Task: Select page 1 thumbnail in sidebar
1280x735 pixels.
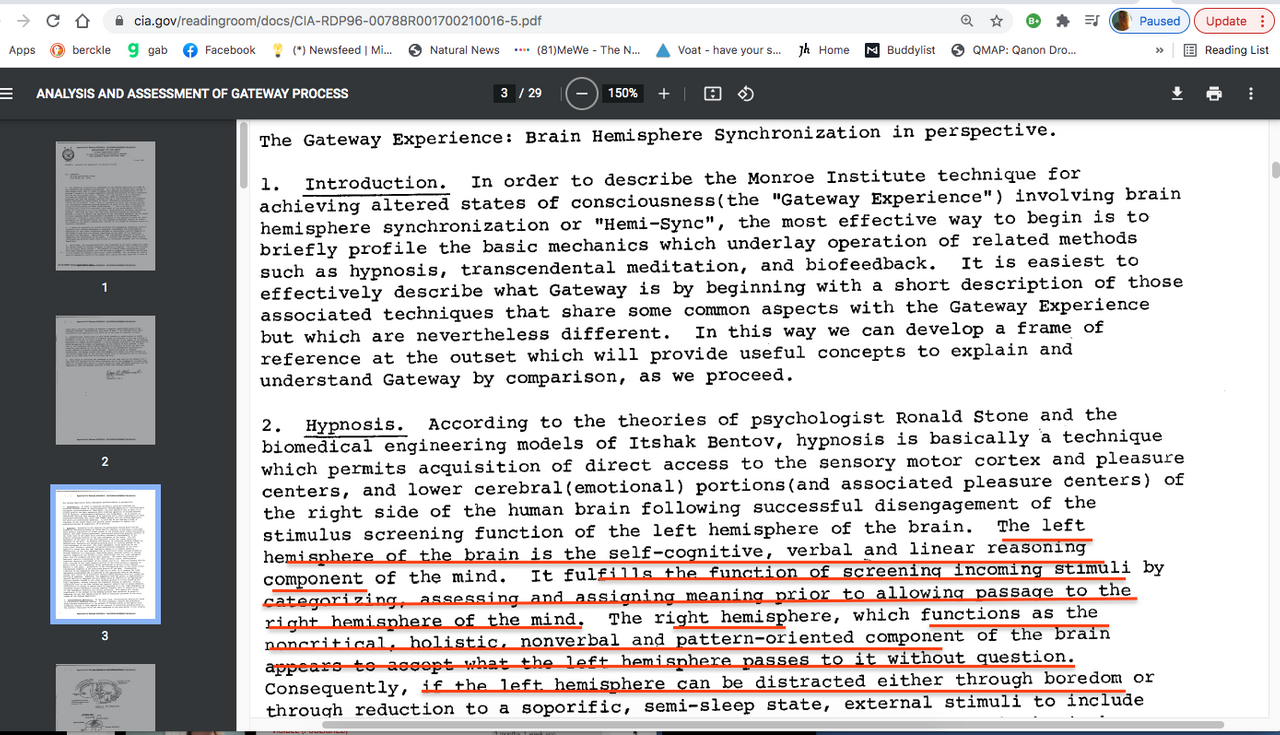Action: [x=105, y=206]
